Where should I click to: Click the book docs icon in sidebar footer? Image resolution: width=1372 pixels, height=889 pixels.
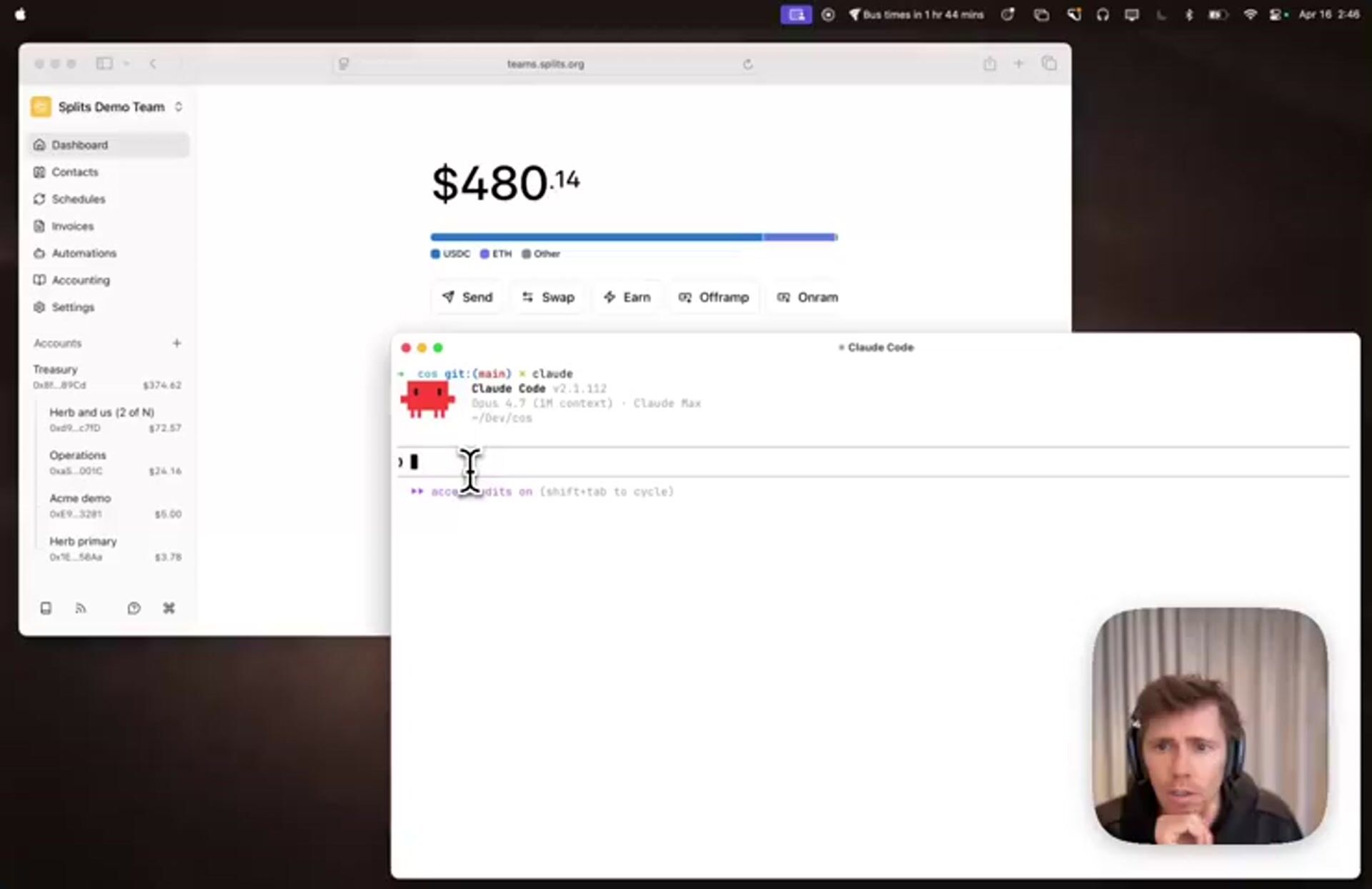pos(46,608)
